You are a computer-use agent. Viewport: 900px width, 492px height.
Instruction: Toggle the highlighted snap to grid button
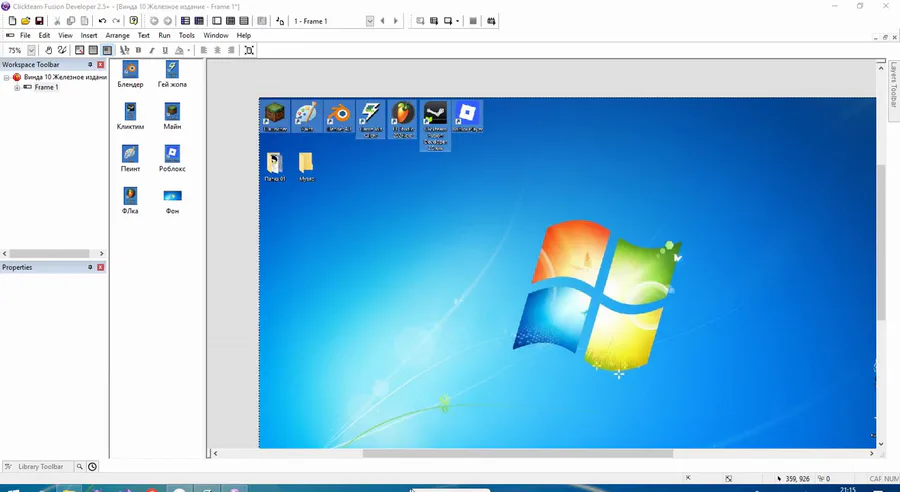(107, 50)
